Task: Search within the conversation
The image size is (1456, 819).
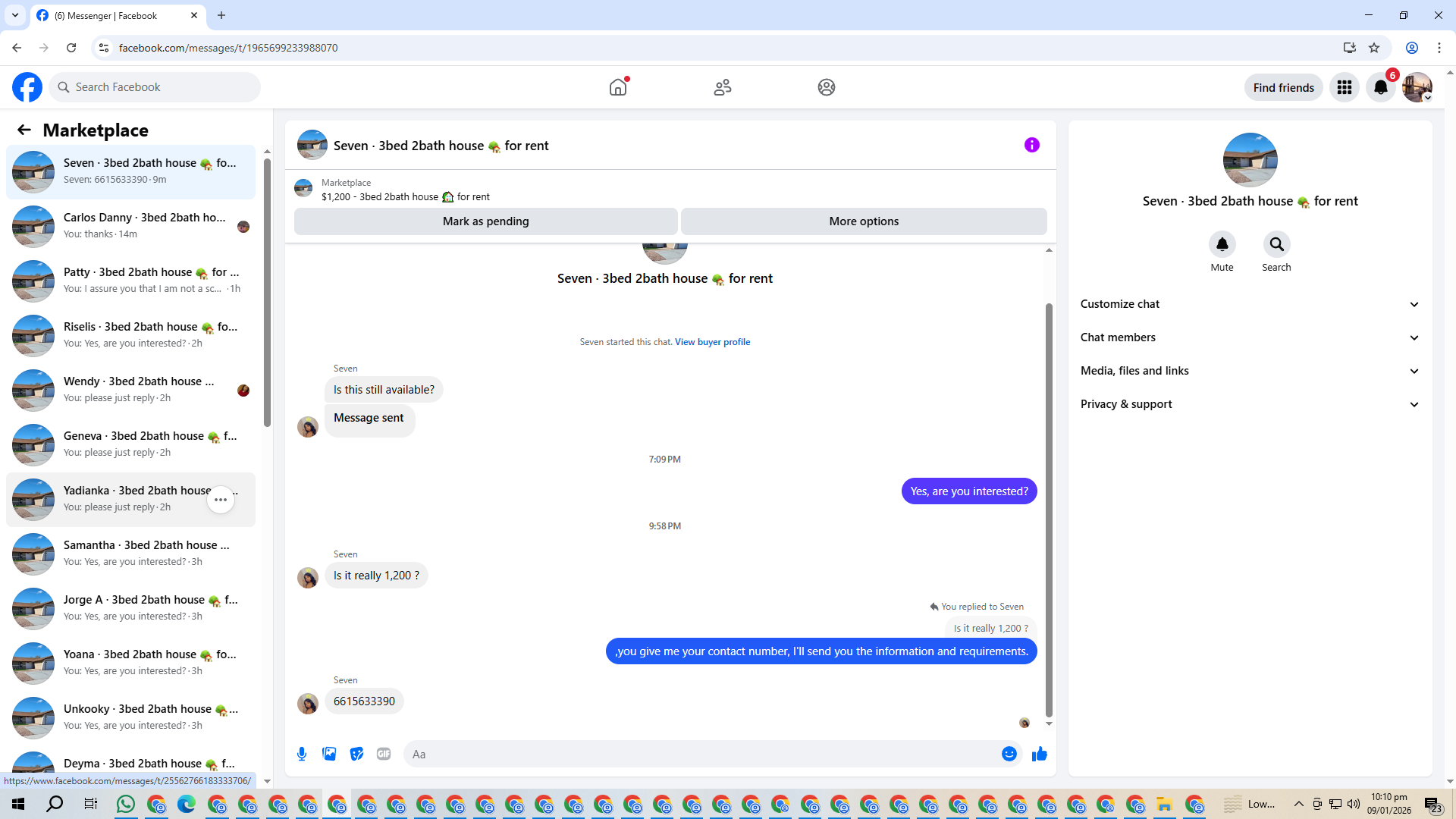Action: click(1276, 245)
